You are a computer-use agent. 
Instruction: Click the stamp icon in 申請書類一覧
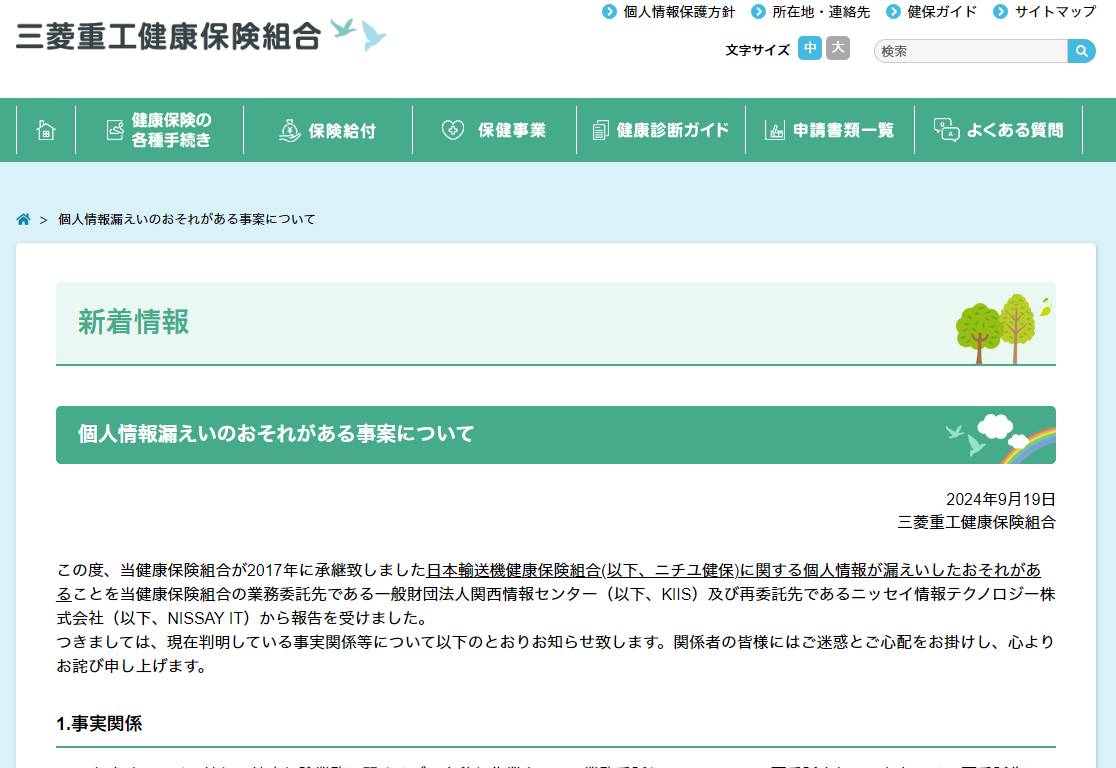point(774,130)
